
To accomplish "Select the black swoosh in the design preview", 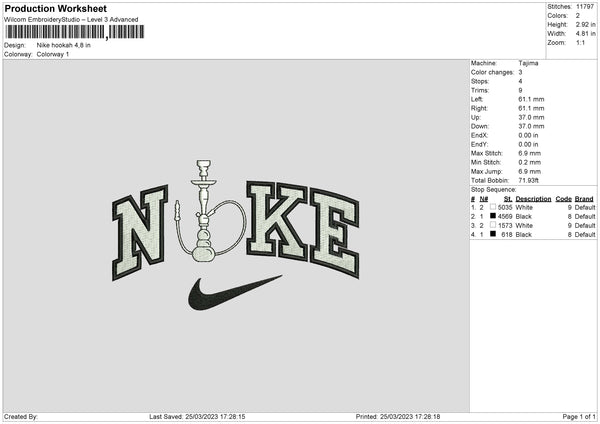I will coord(235,292).
